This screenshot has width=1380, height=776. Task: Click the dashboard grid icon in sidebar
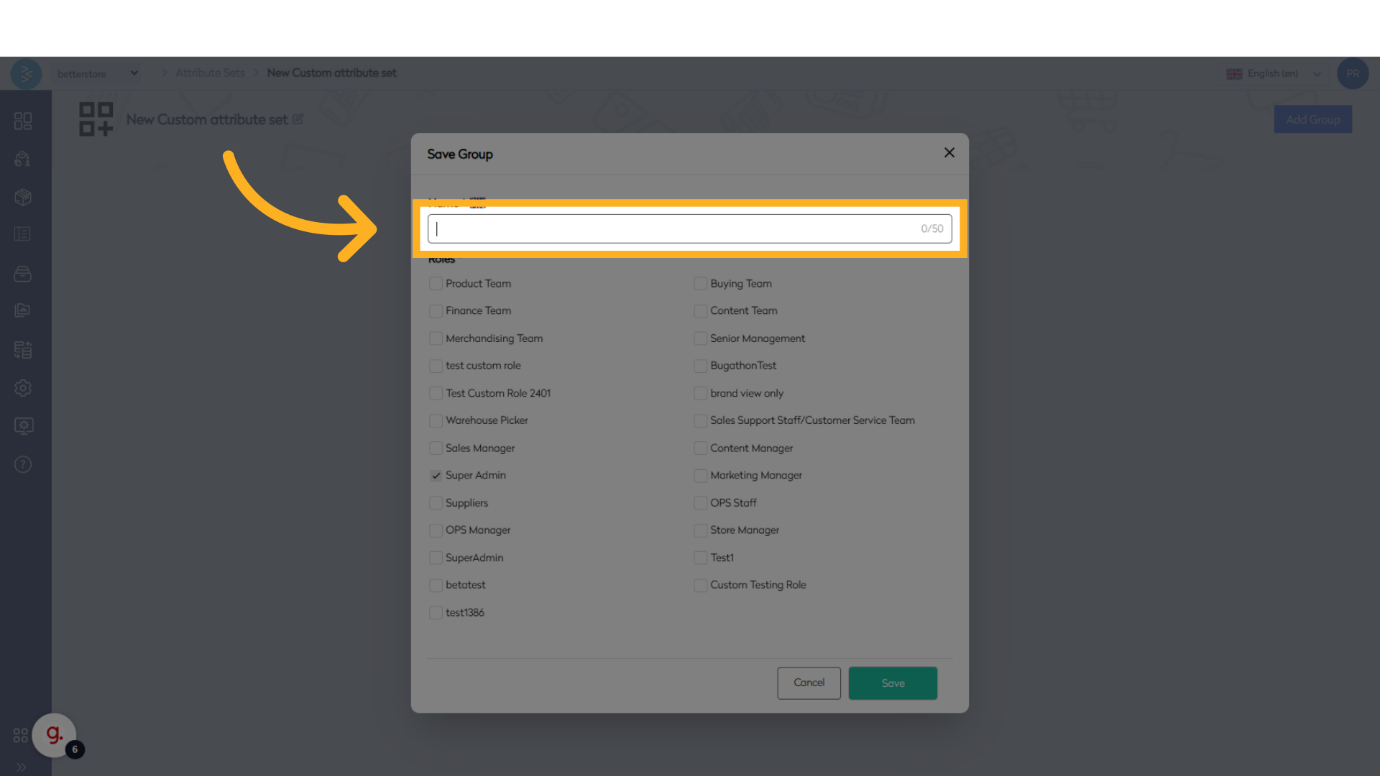point(23,121)
